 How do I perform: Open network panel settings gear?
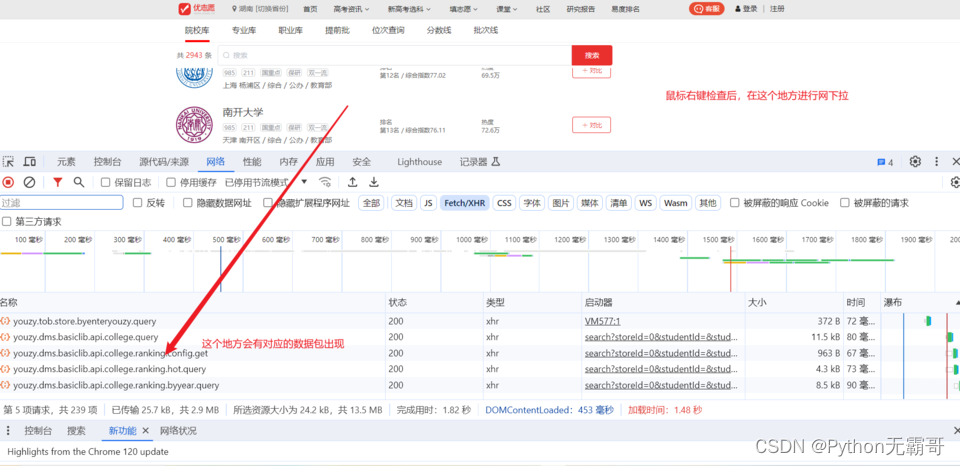tap(954, 182)
